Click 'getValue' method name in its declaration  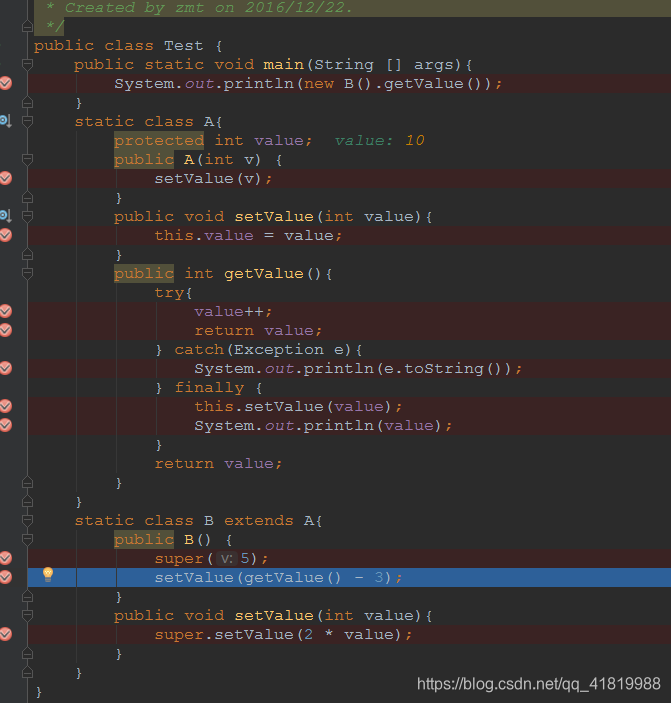pyautogui.click(x=264, y=273)
